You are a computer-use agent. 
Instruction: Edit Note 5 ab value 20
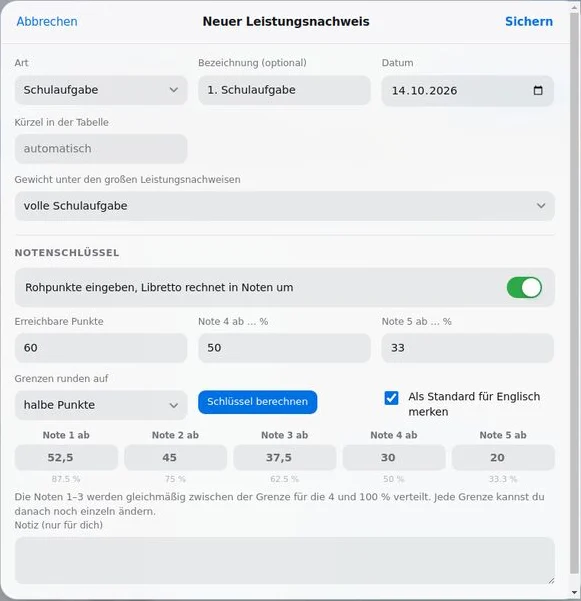[x=503, y=457]
